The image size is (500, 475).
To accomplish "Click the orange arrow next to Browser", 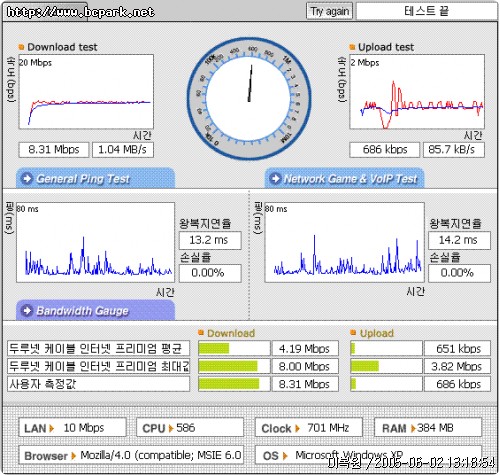I will point(74,456).
